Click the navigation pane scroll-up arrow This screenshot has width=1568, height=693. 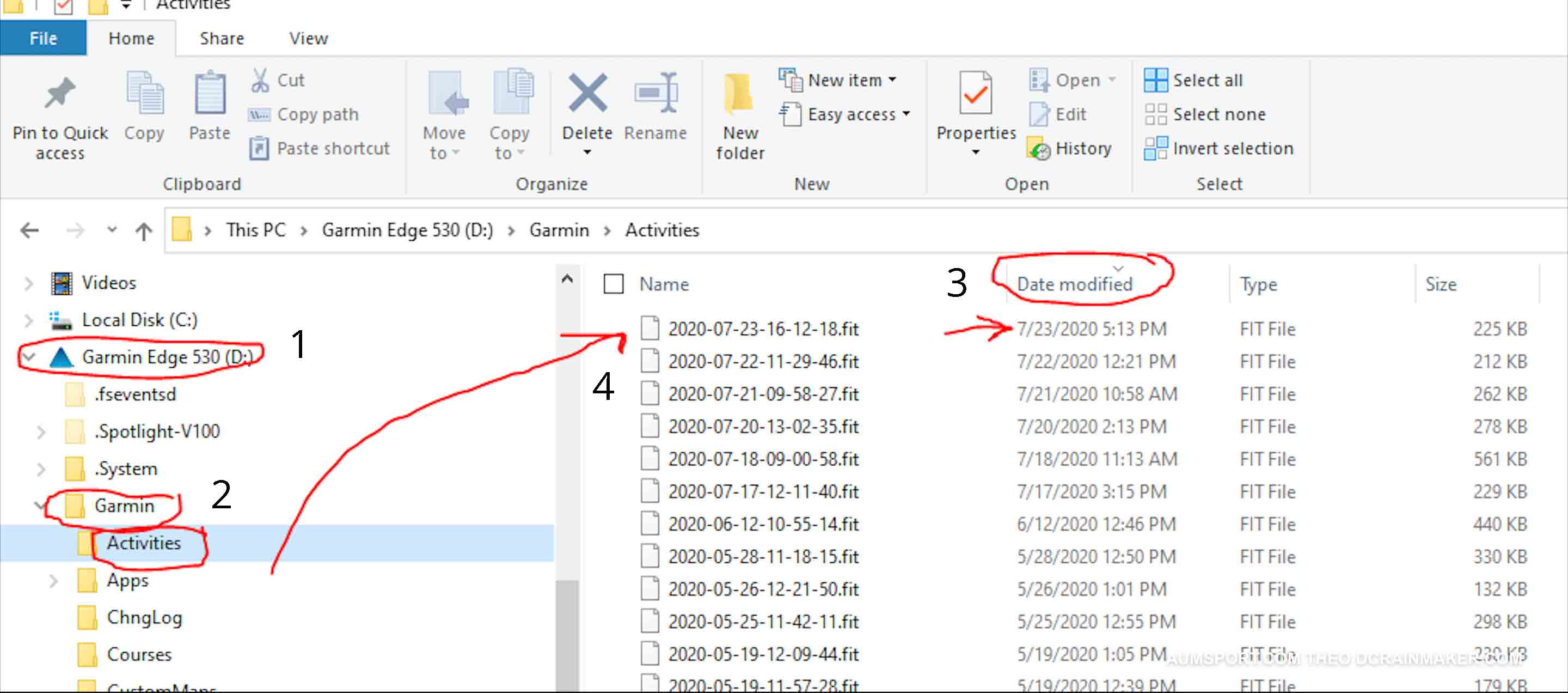click(x=567, y=279)
